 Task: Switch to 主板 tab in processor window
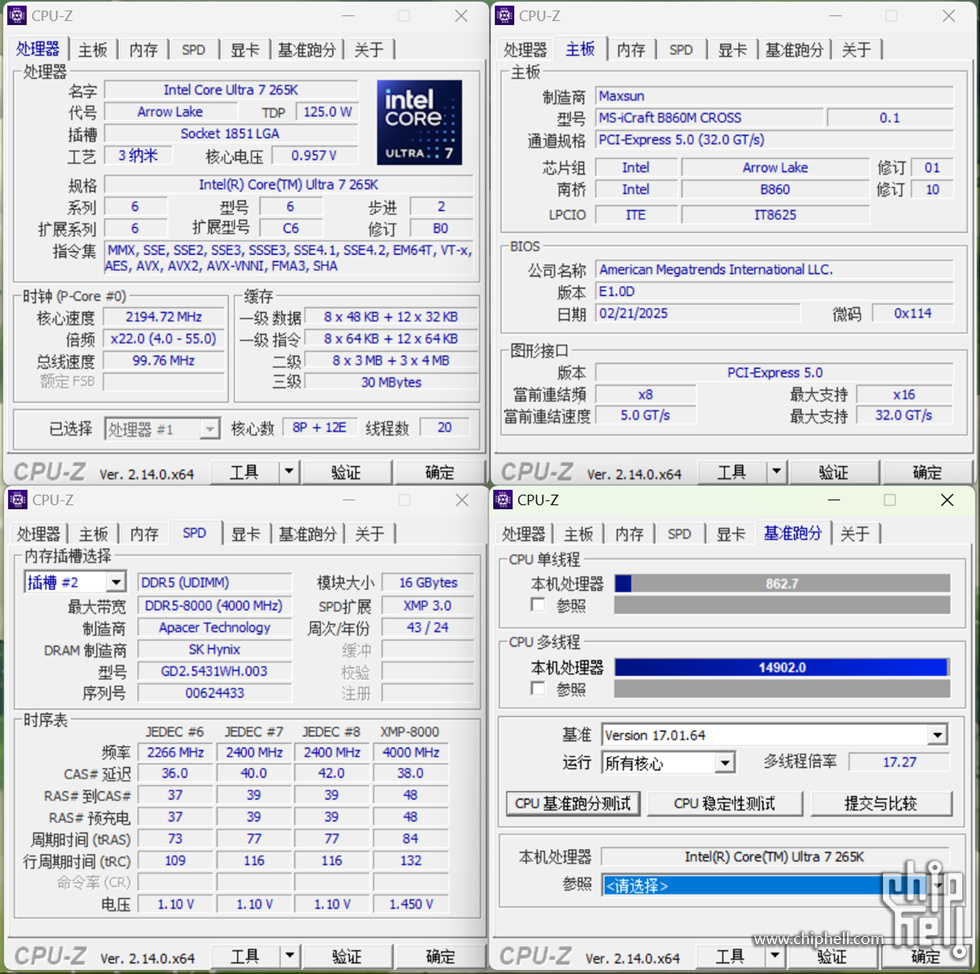tap(93, 50)
